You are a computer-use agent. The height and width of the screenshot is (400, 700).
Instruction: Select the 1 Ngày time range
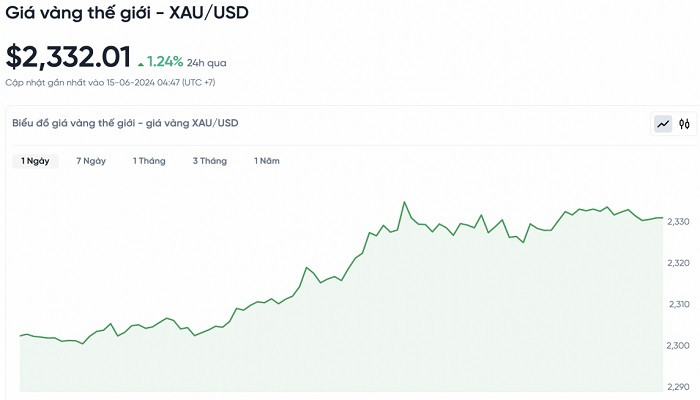[35, 161]
